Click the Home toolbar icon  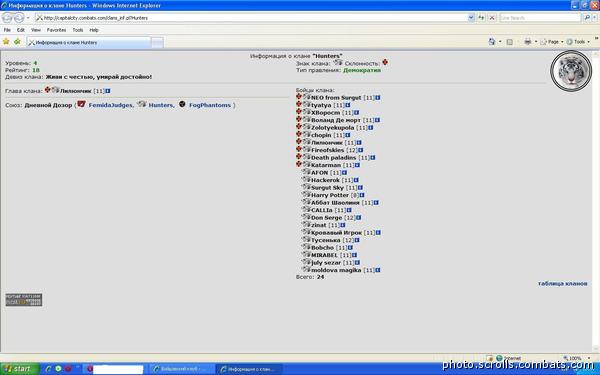[x=492, y=42]
